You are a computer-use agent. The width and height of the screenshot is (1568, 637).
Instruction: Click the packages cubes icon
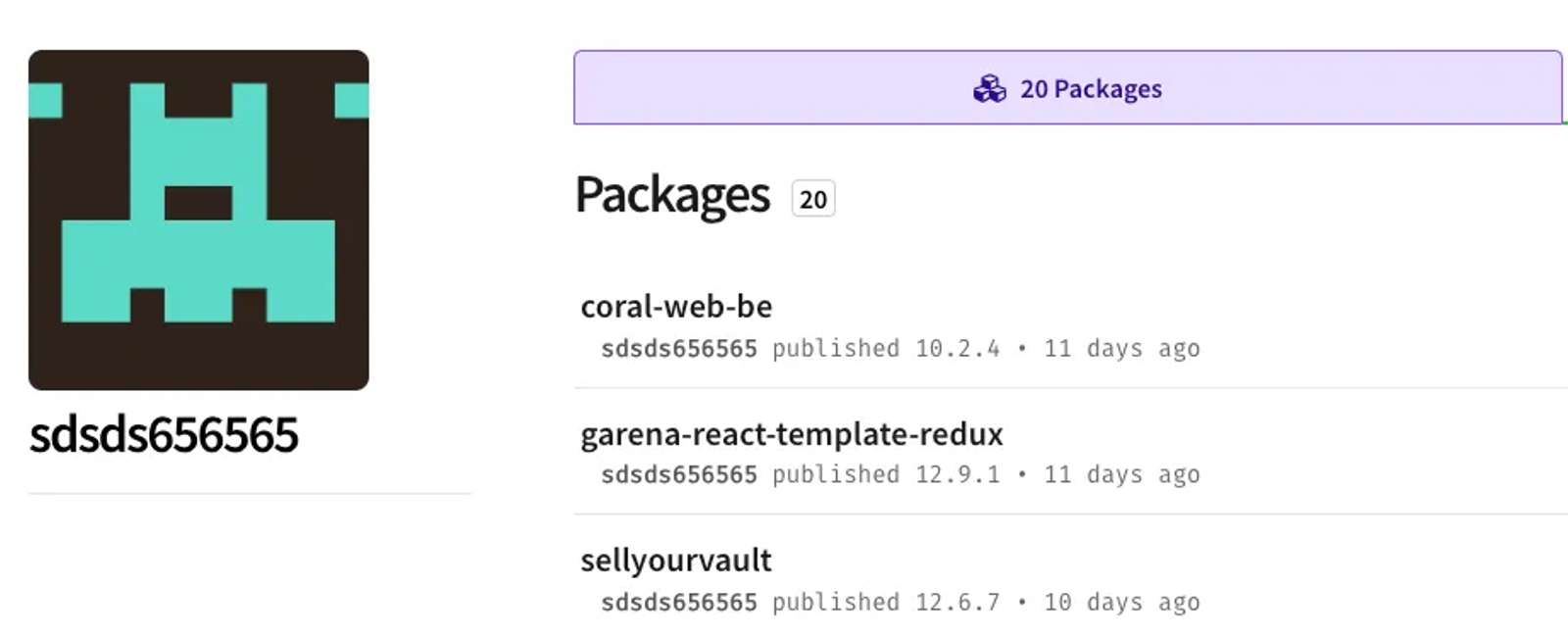pyautogui.click(x=989, y=89)
